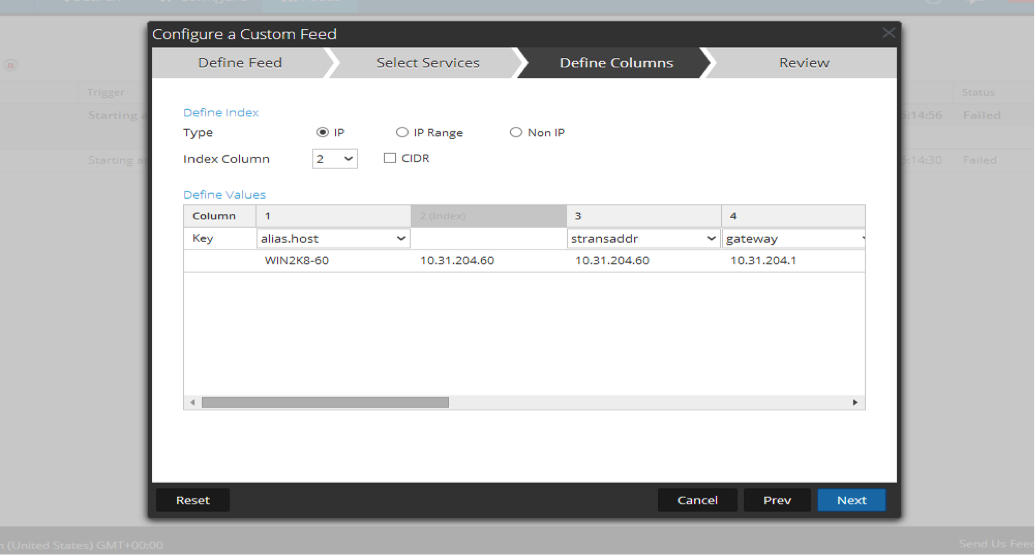Enable the CIDR checkbox
This screenshot has height=555, width=1035.
391,158
